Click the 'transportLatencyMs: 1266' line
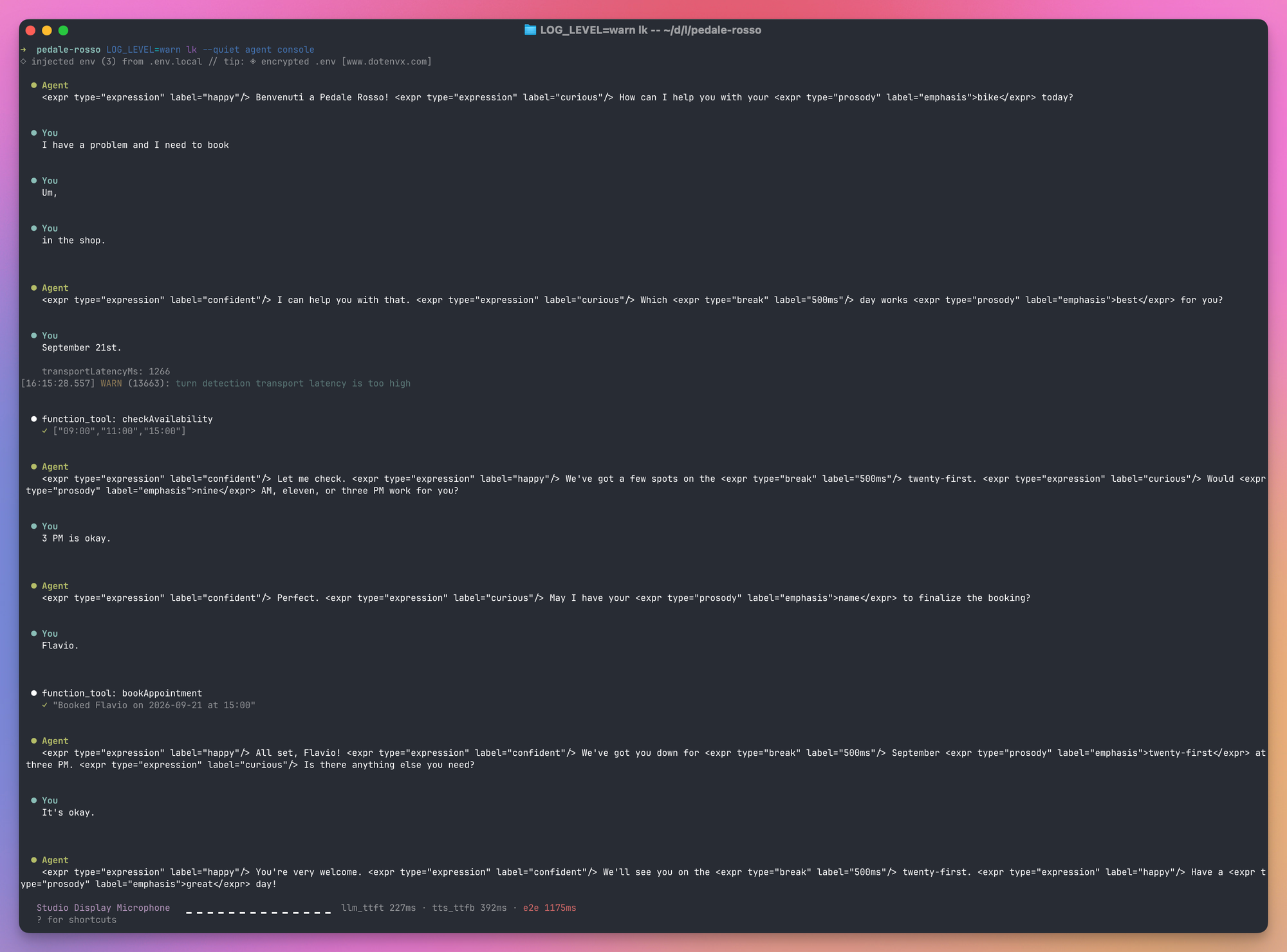The height and width of the screenshot is (952, 1287). point(106,372)
